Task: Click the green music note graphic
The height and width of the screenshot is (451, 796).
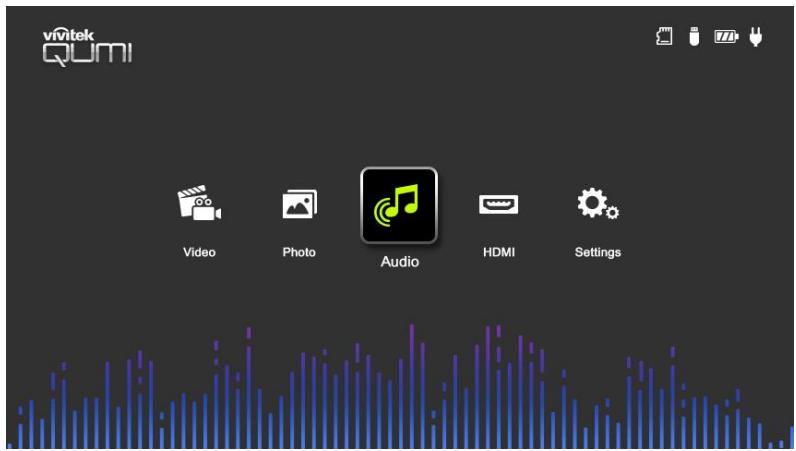Action: coord(396,205)
